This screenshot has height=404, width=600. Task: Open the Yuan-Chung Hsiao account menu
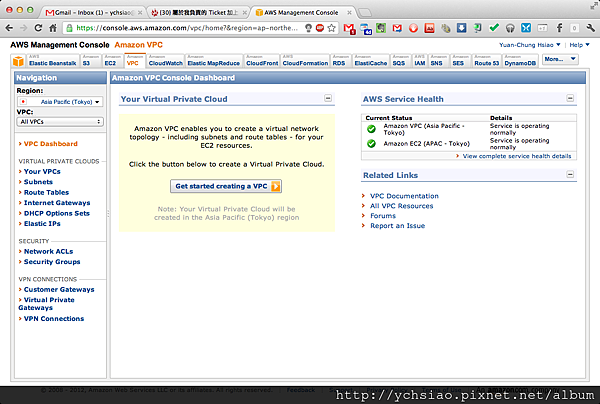(x=530, y=45)
